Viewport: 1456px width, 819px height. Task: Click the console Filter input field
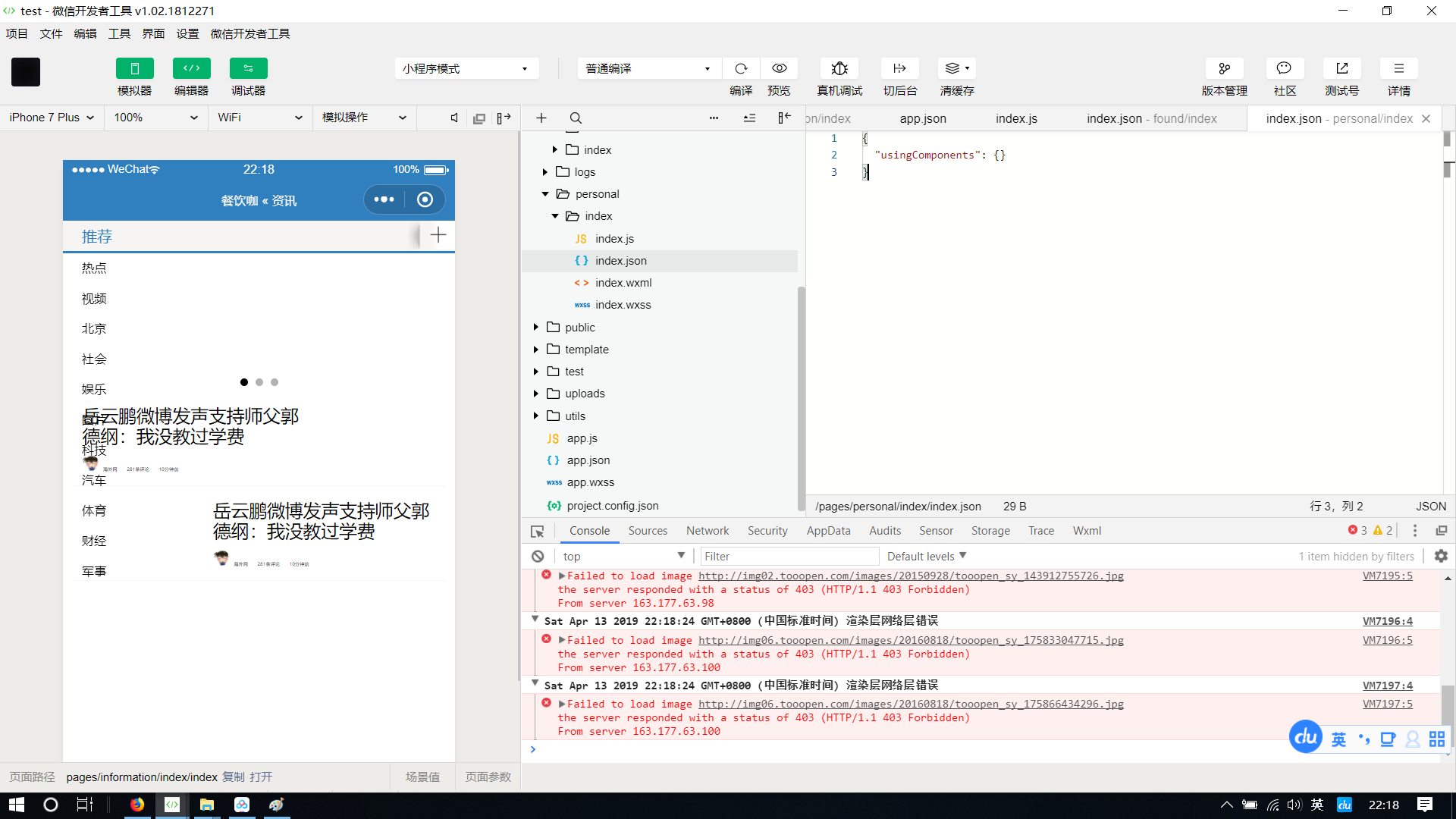[x=789, y=556]
